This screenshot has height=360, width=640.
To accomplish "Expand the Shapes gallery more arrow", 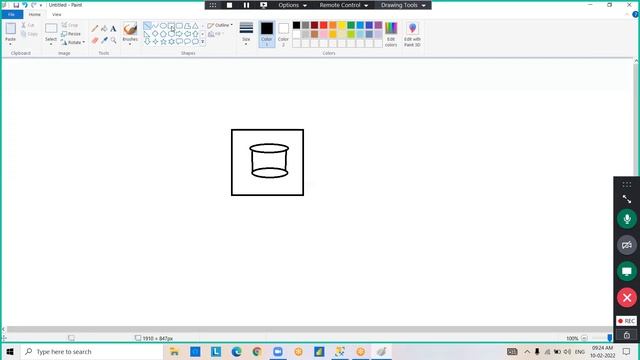I will (x=203, y=42).
